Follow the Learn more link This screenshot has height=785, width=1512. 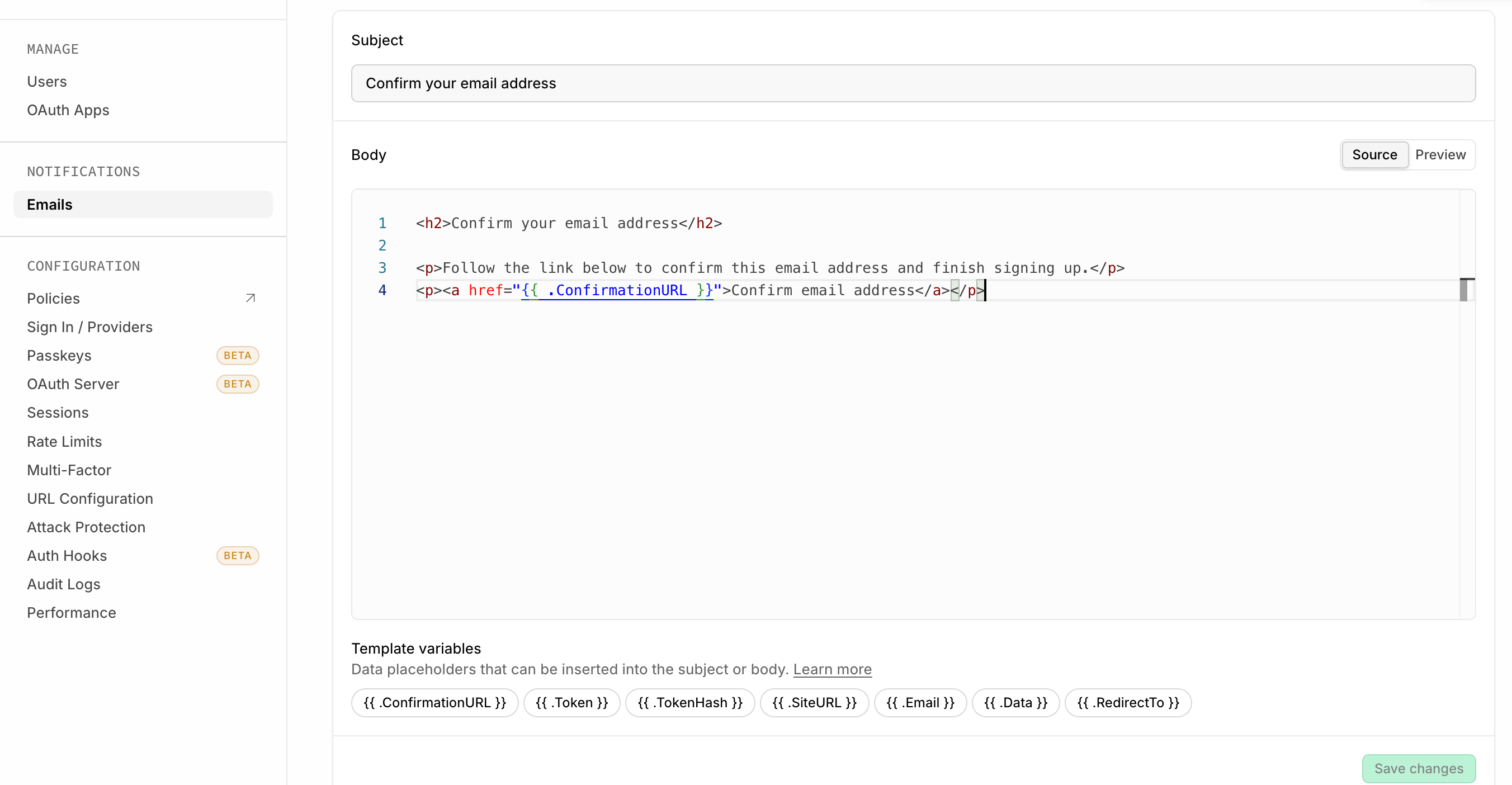click(x=832, y=669)
